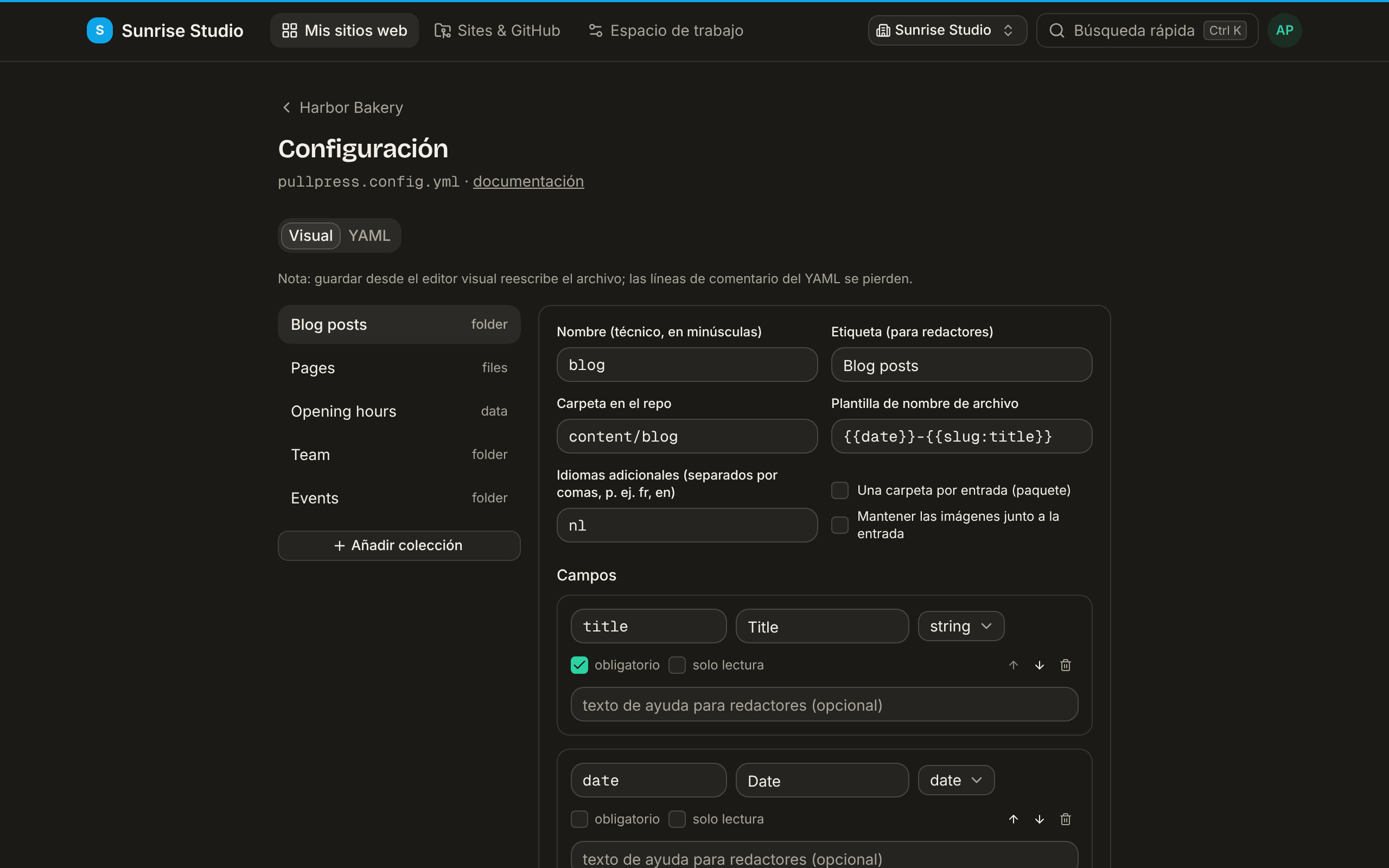
Task: Switch to the YAML editor tab
Action: tap(369, 235)
